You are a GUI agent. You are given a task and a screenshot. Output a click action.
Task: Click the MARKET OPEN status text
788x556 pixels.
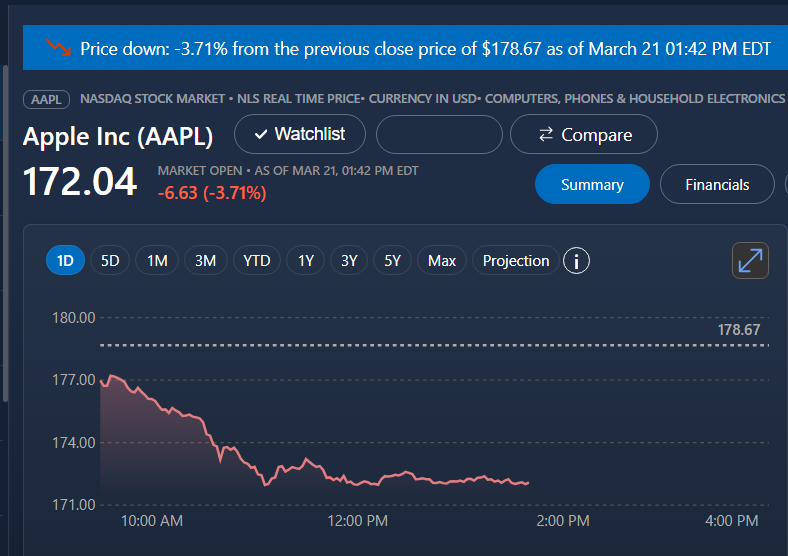pos(200,170)
